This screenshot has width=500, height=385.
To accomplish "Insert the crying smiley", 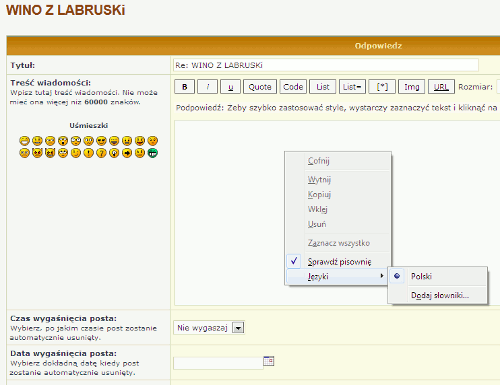I will (24, 153).
